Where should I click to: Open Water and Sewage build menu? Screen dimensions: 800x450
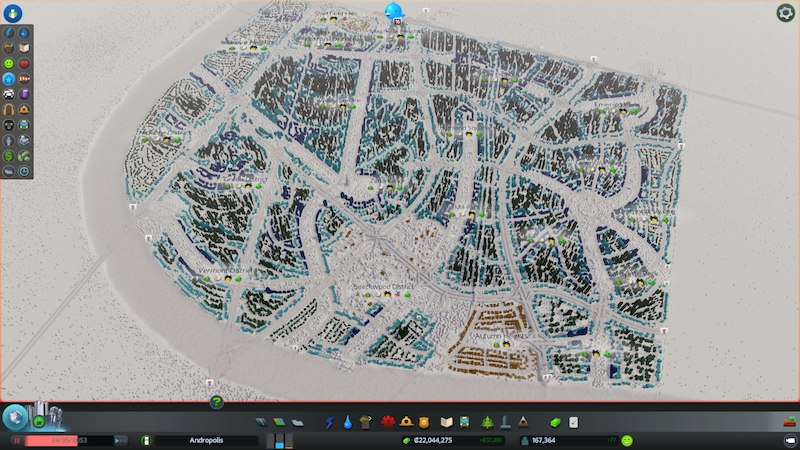point(347,422)
